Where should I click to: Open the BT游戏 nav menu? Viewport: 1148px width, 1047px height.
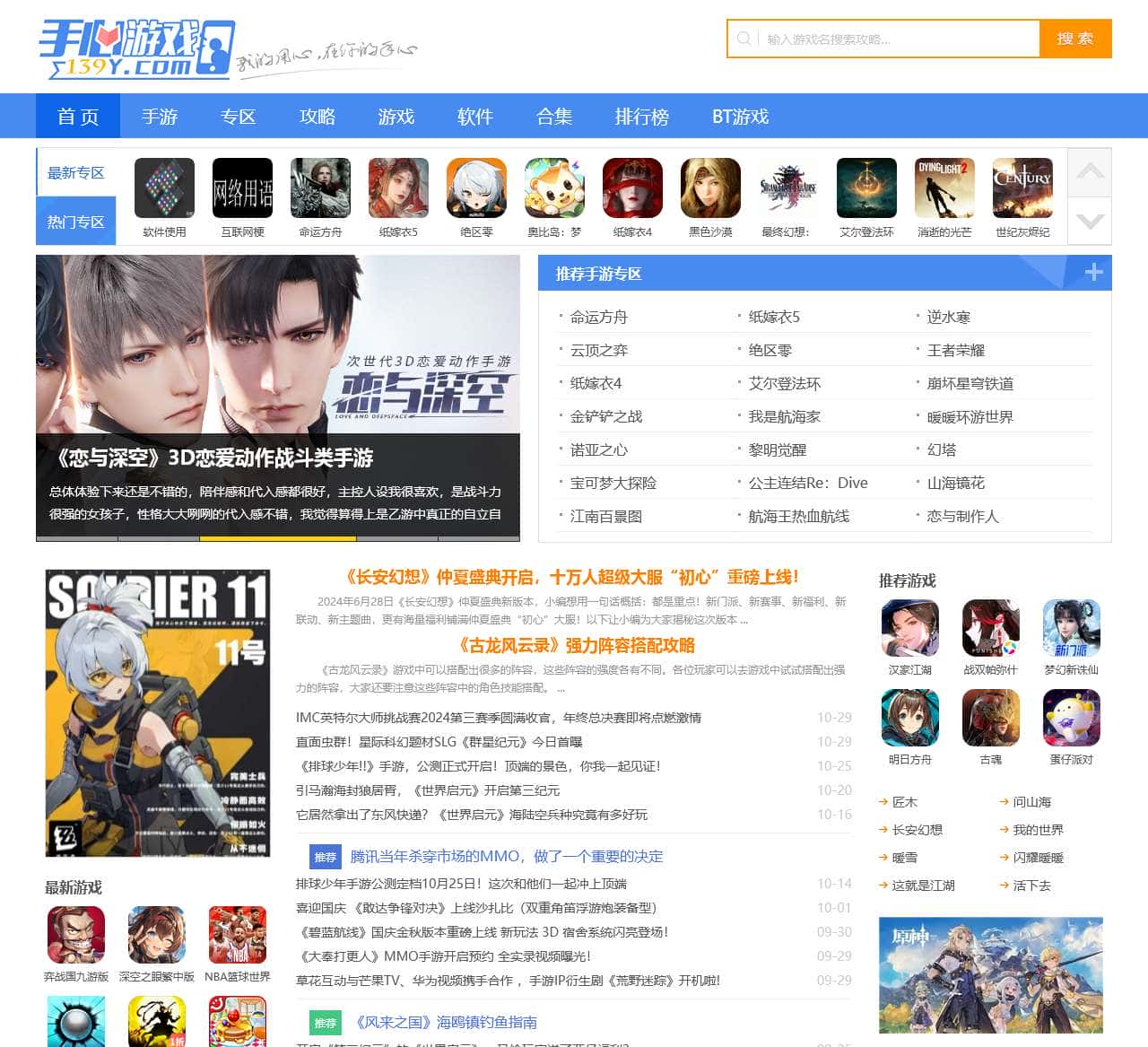coord(741,117)
